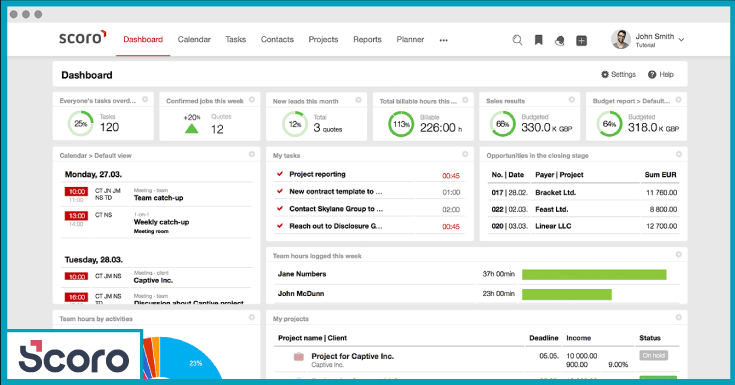The image size is (735, 385).
Task: Select the 10:00 Monday time badge
Action: pyautogui.click(x=76, y=191)
